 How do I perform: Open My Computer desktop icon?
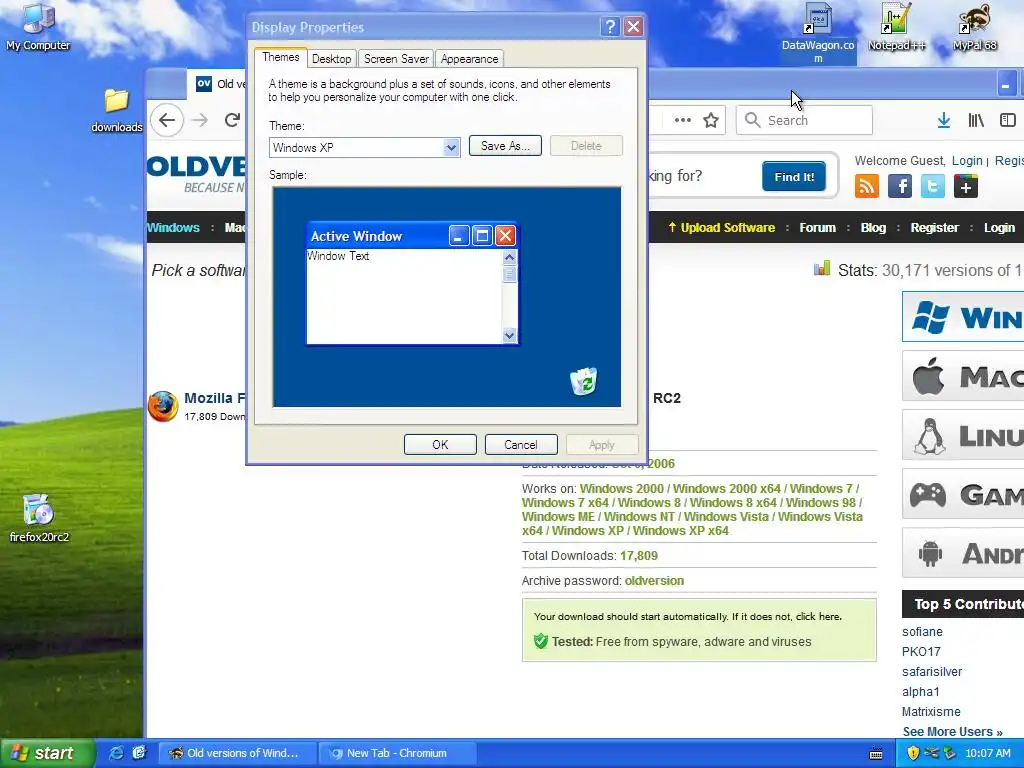38,26
